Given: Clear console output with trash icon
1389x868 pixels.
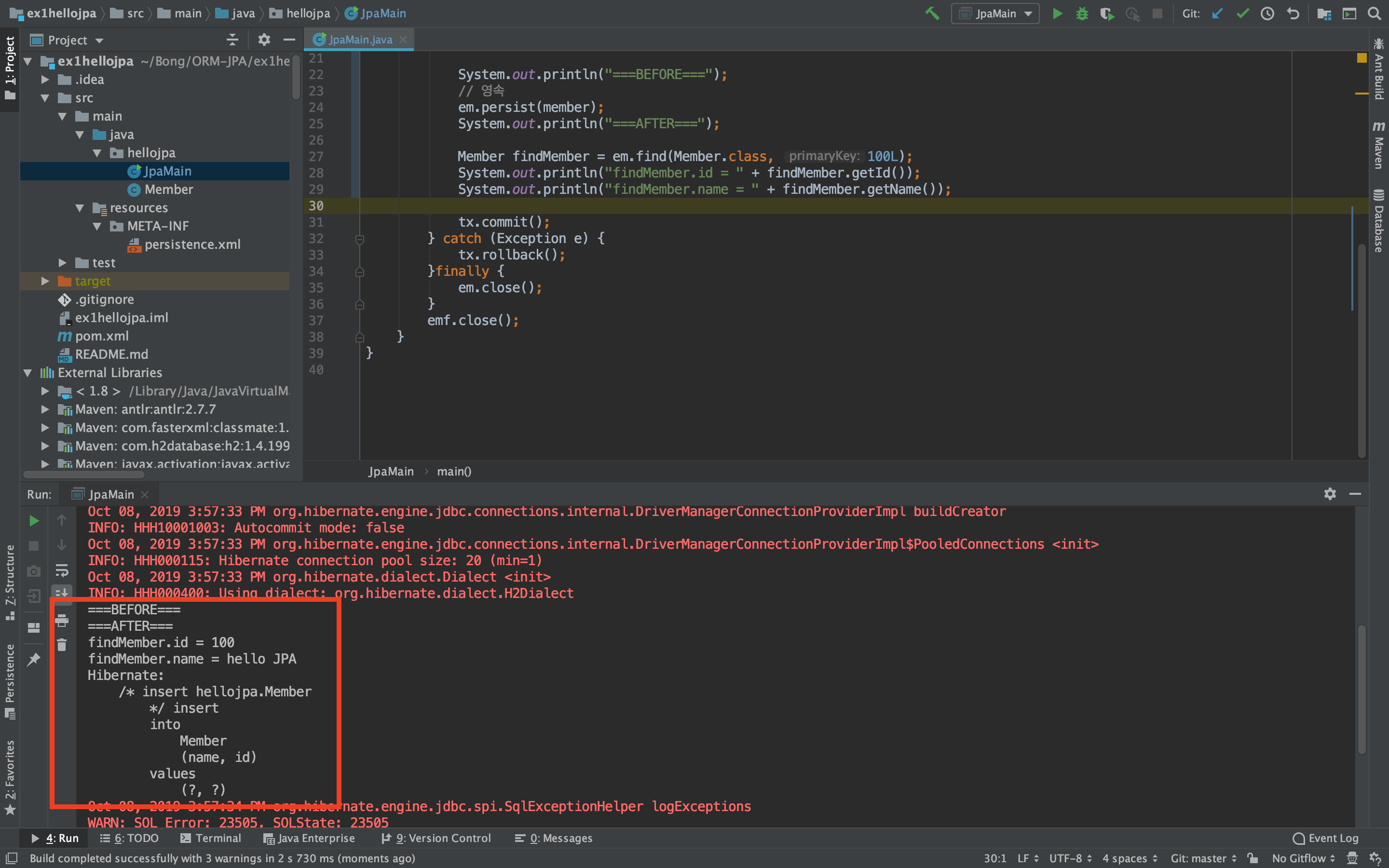Looking at the screenshot, I should point(62,645).
